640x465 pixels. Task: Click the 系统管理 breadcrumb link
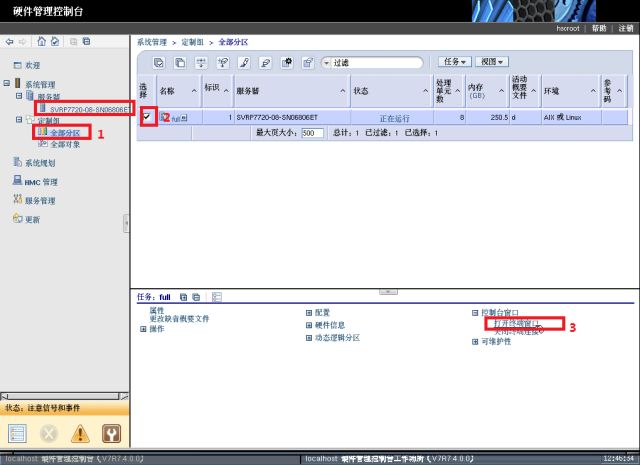click(x=152, y=42)
